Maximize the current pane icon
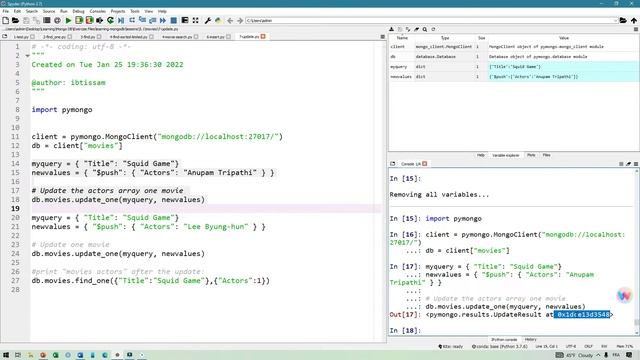Viewport: 640px width, 360px height. point(185,20)
